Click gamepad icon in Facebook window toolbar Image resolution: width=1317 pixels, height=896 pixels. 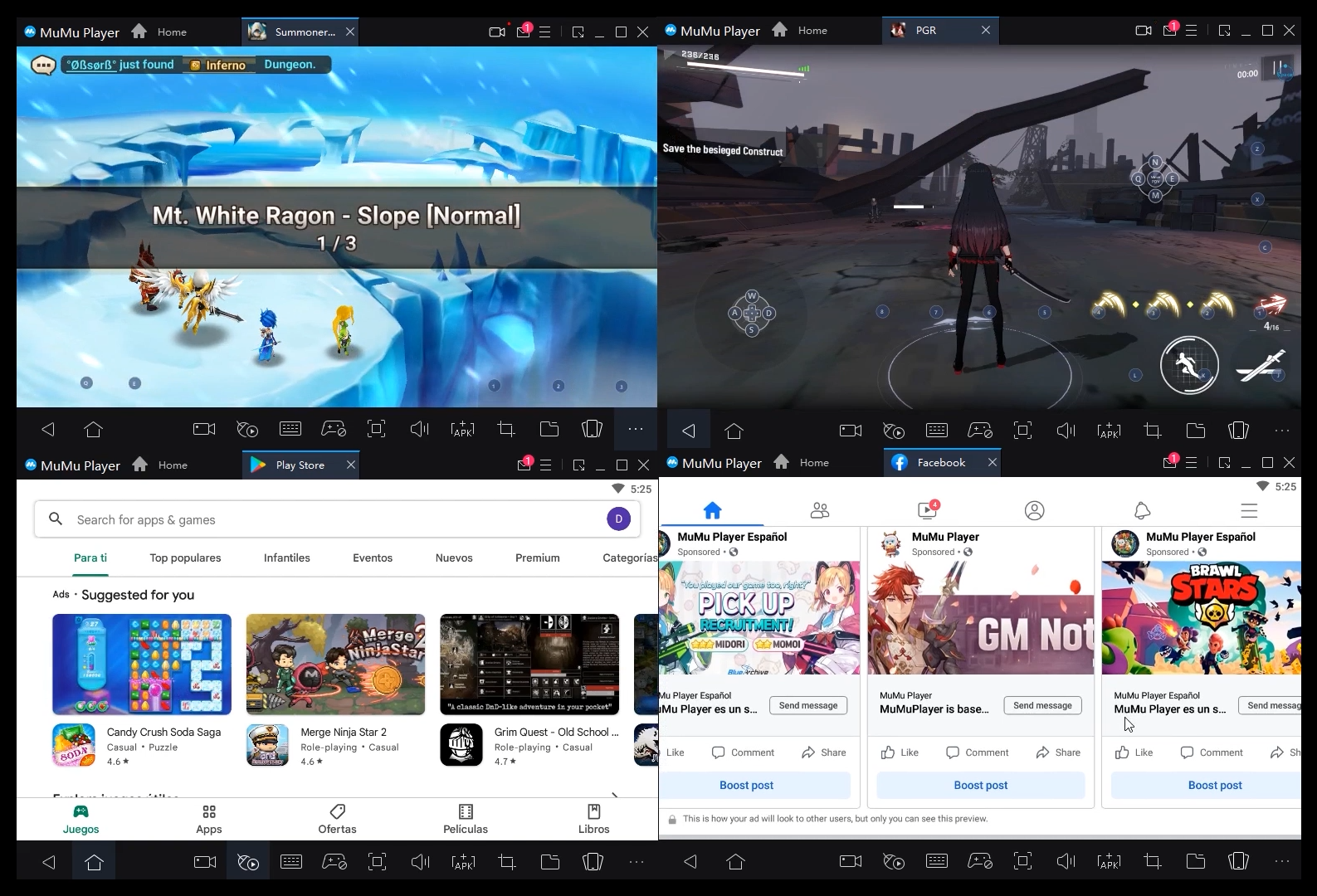980,860
